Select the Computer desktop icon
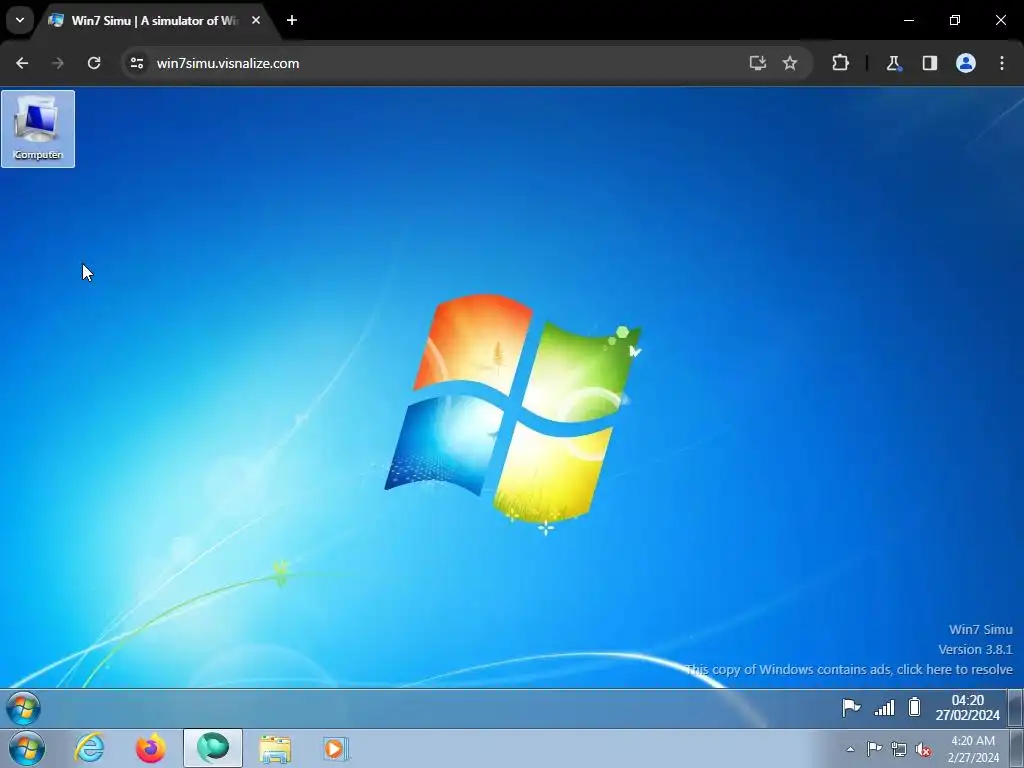This screenshot has width=1024, height=768. (x=38, y=129)
